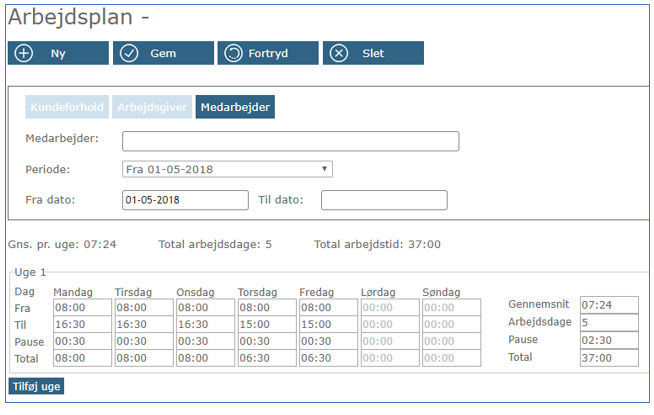The width and height of the screenshot is (654, 415).
Task: Add a week with Tilføj uge
Action: pyautogui.click(x=36, y=386)
